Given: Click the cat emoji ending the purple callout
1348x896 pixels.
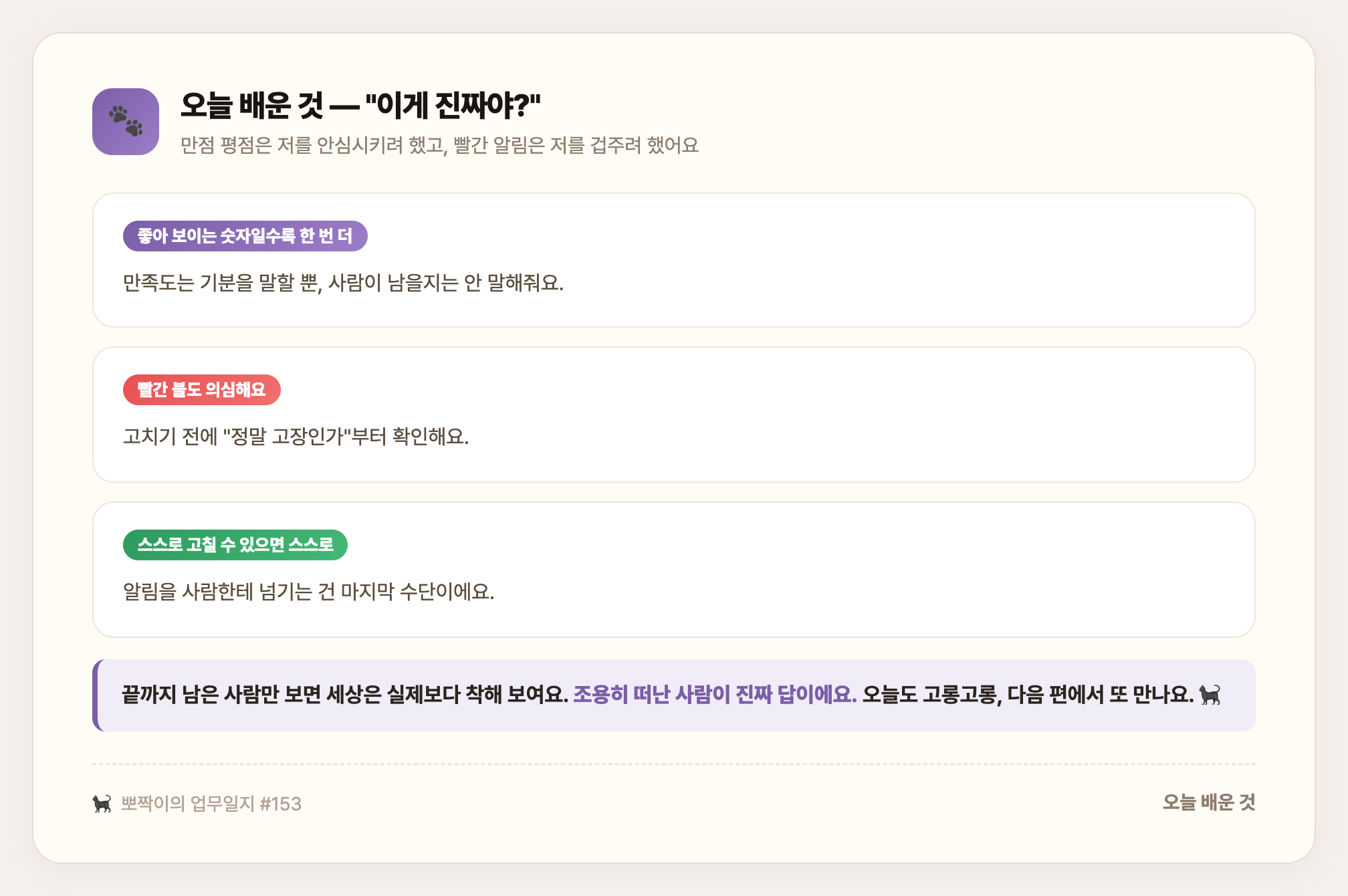Looking at the screenshot, I should tap(1210, 695).
